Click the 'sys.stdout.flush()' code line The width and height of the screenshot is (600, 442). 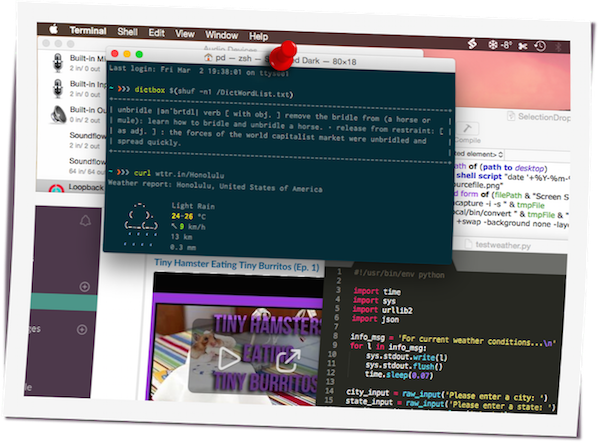pyautogui.click(x=404, y=365)
